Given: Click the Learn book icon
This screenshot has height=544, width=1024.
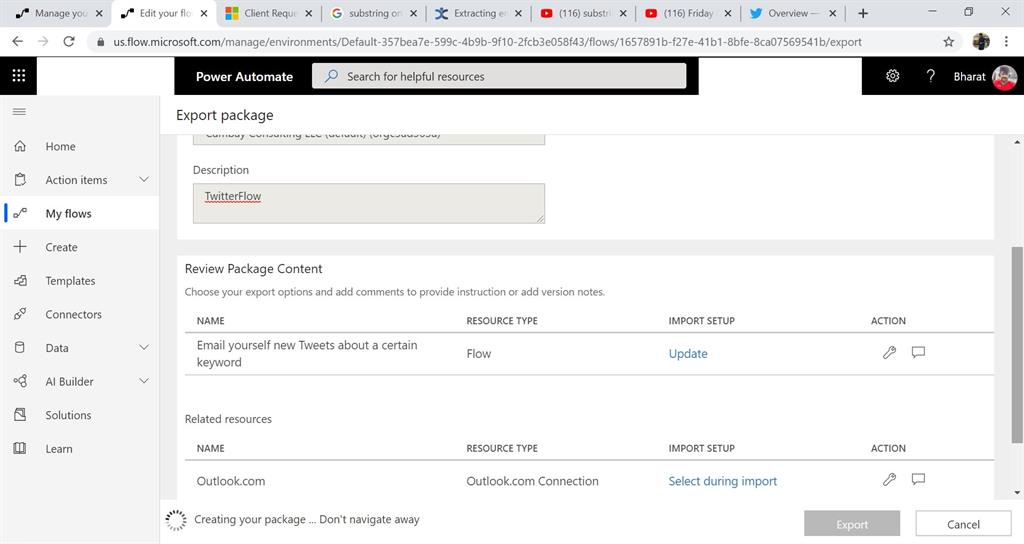Looking at the screenshot, I should point(20,449).
